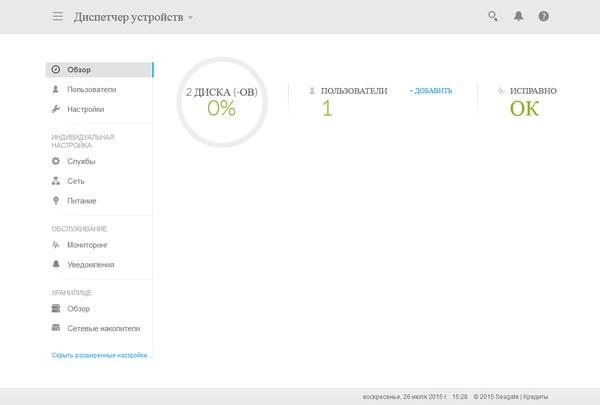Open Мониторинг page
This screenshot has height=405, width=600.
[87, 245]
